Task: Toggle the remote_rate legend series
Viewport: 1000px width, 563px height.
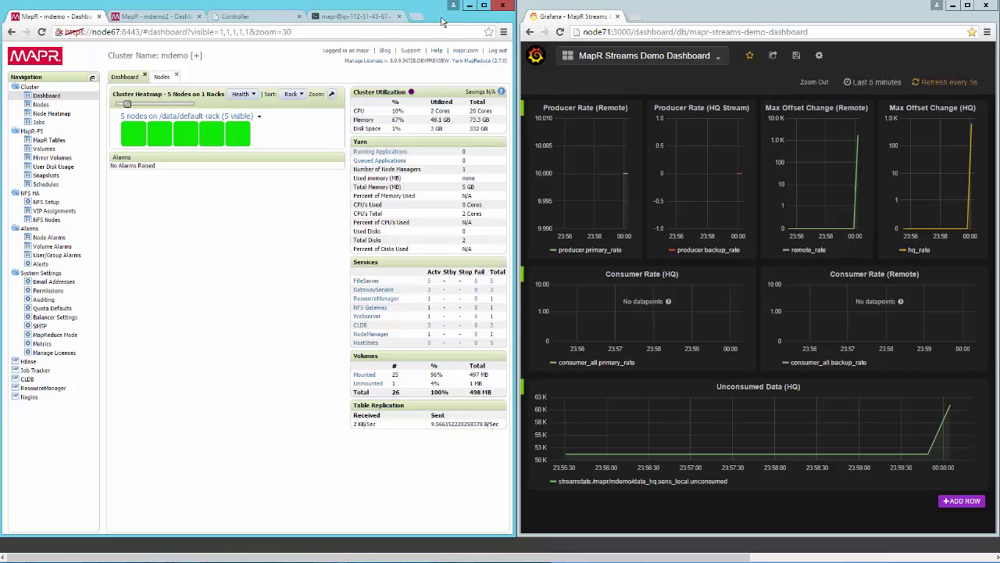Action: pyautogui.click(x=808, y=250)
